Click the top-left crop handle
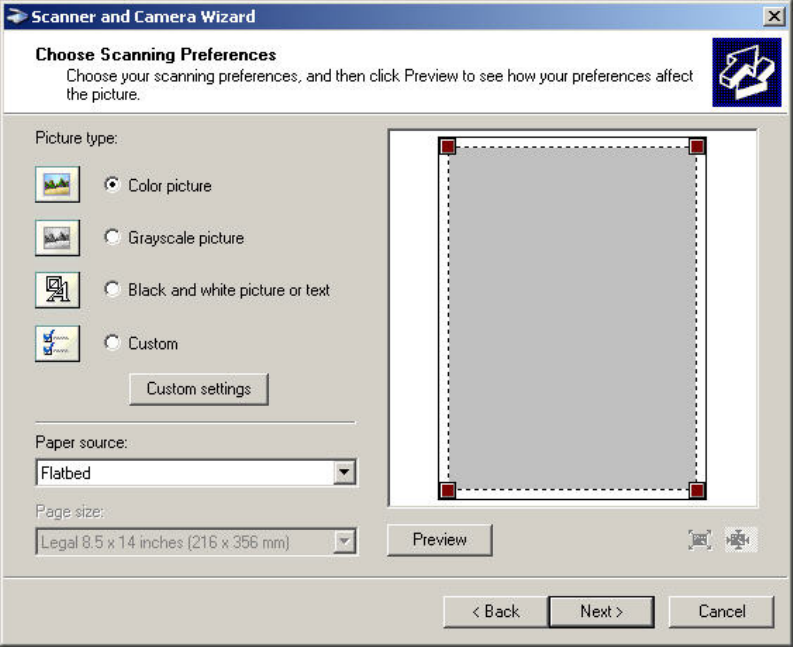 [x=448, y=146]
